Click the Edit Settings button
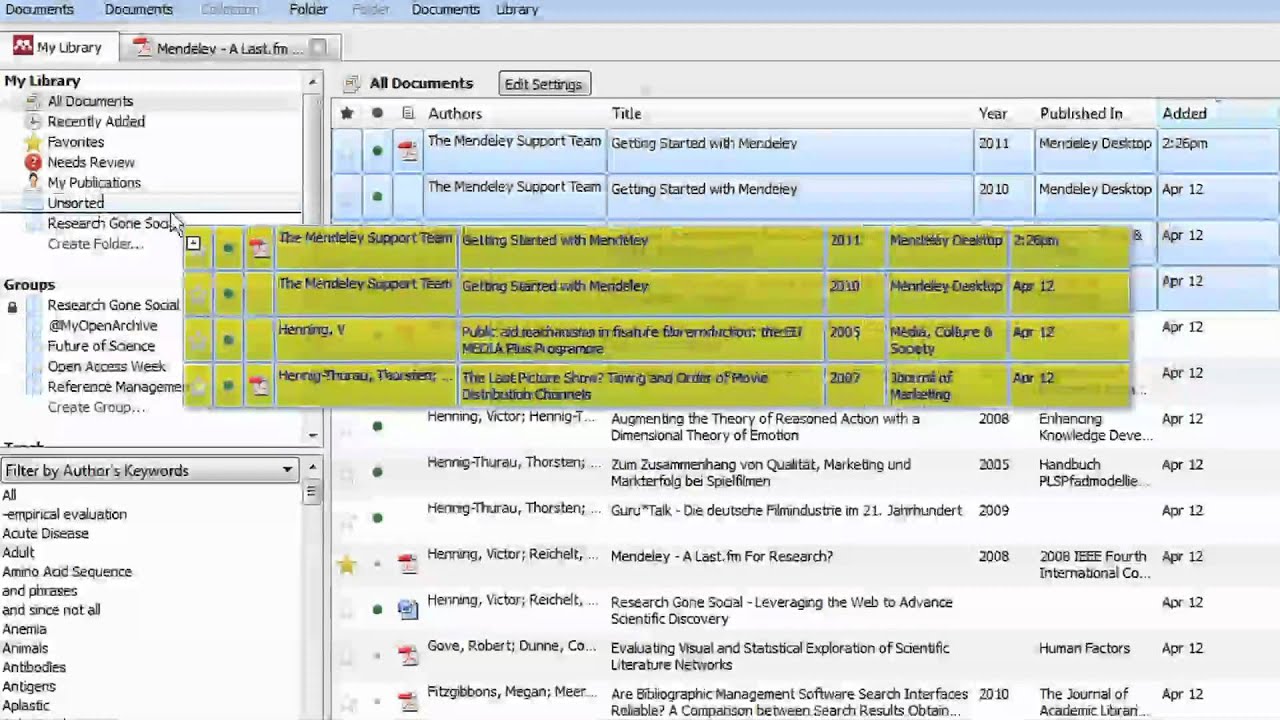The height and width of the screenshot is (720, 1280). coord(543,84)
